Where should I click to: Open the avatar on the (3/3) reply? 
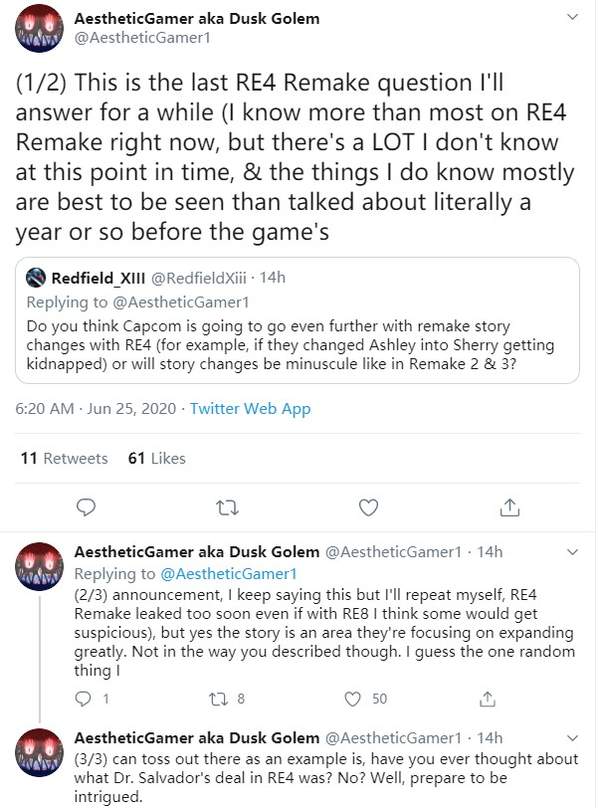(x=42, y=762)
